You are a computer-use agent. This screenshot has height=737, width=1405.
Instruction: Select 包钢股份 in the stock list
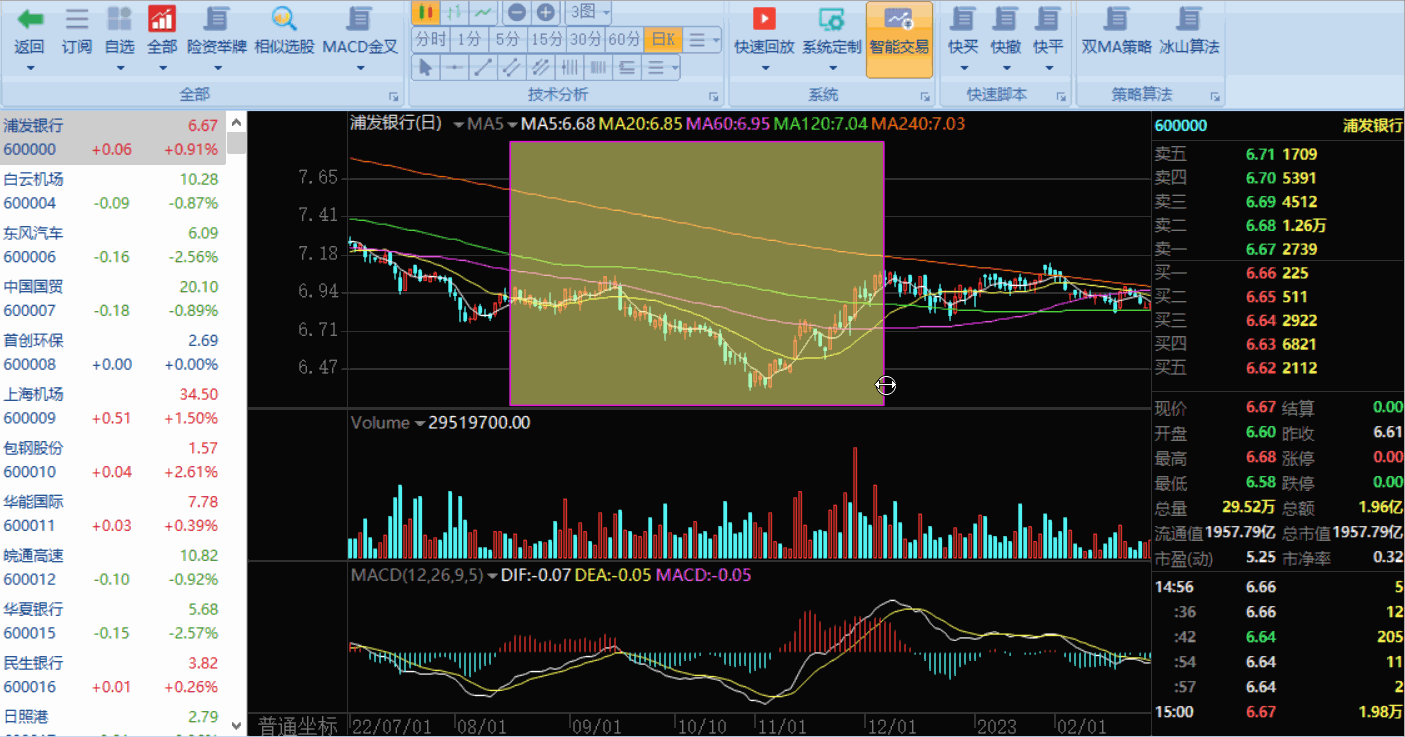[113, 460]
